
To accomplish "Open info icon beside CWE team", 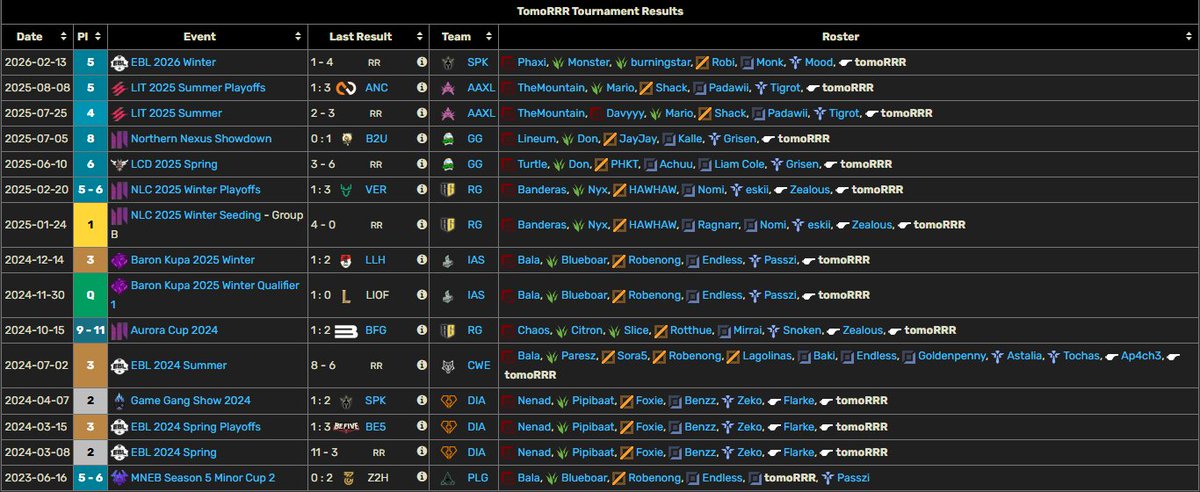I will point(421,366).
